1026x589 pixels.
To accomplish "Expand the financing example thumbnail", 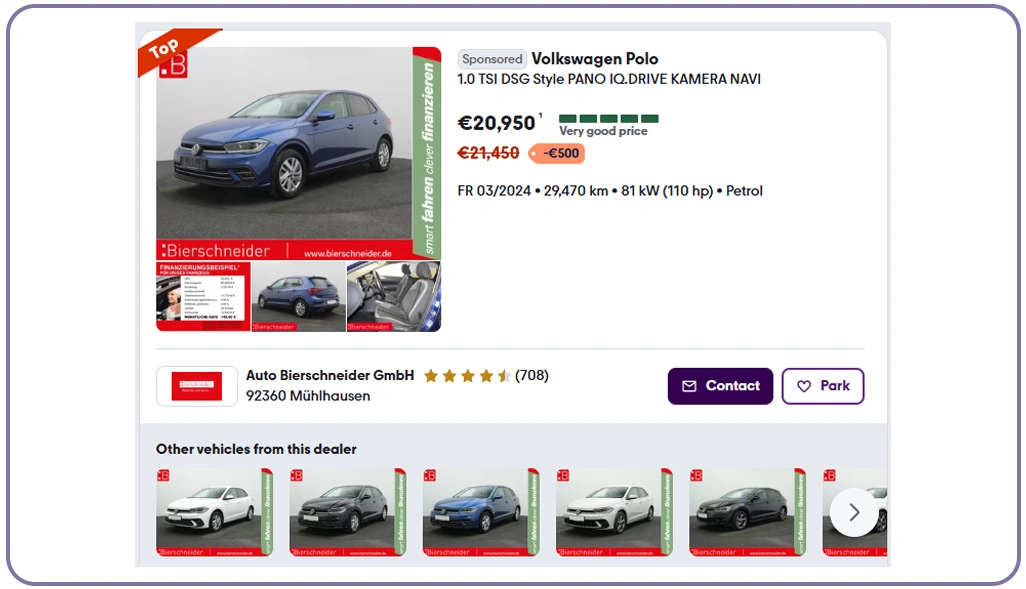I will click(202, 296).
